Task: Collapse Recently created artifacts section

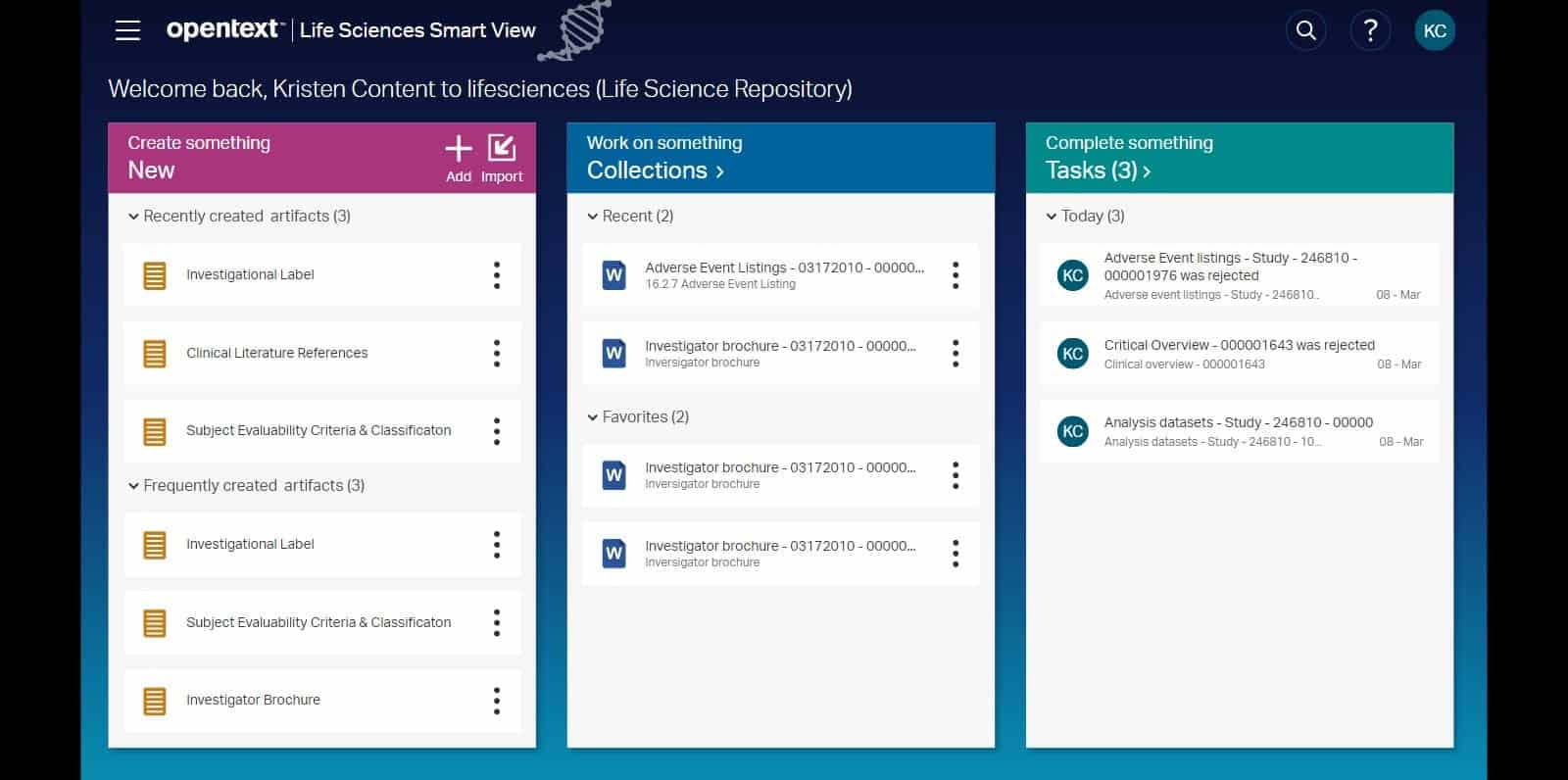Action: click(x=133, y=217)
